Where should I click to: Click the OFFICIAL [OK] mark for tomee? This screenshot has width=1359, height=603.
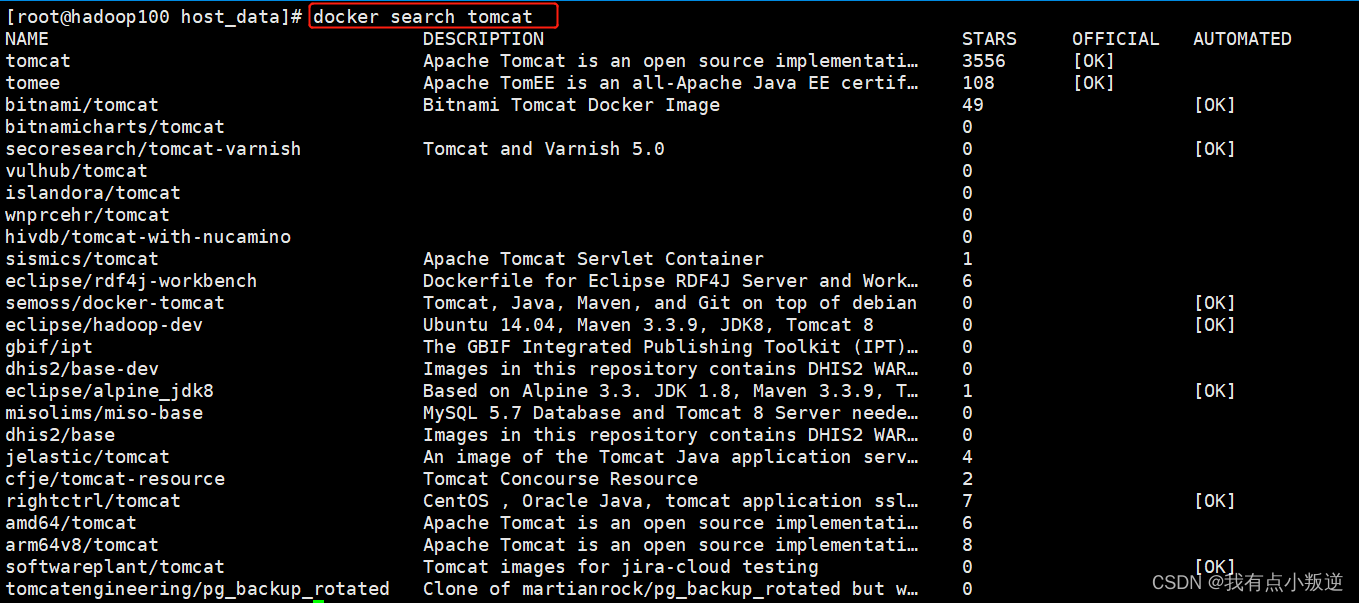point(1094,83)
